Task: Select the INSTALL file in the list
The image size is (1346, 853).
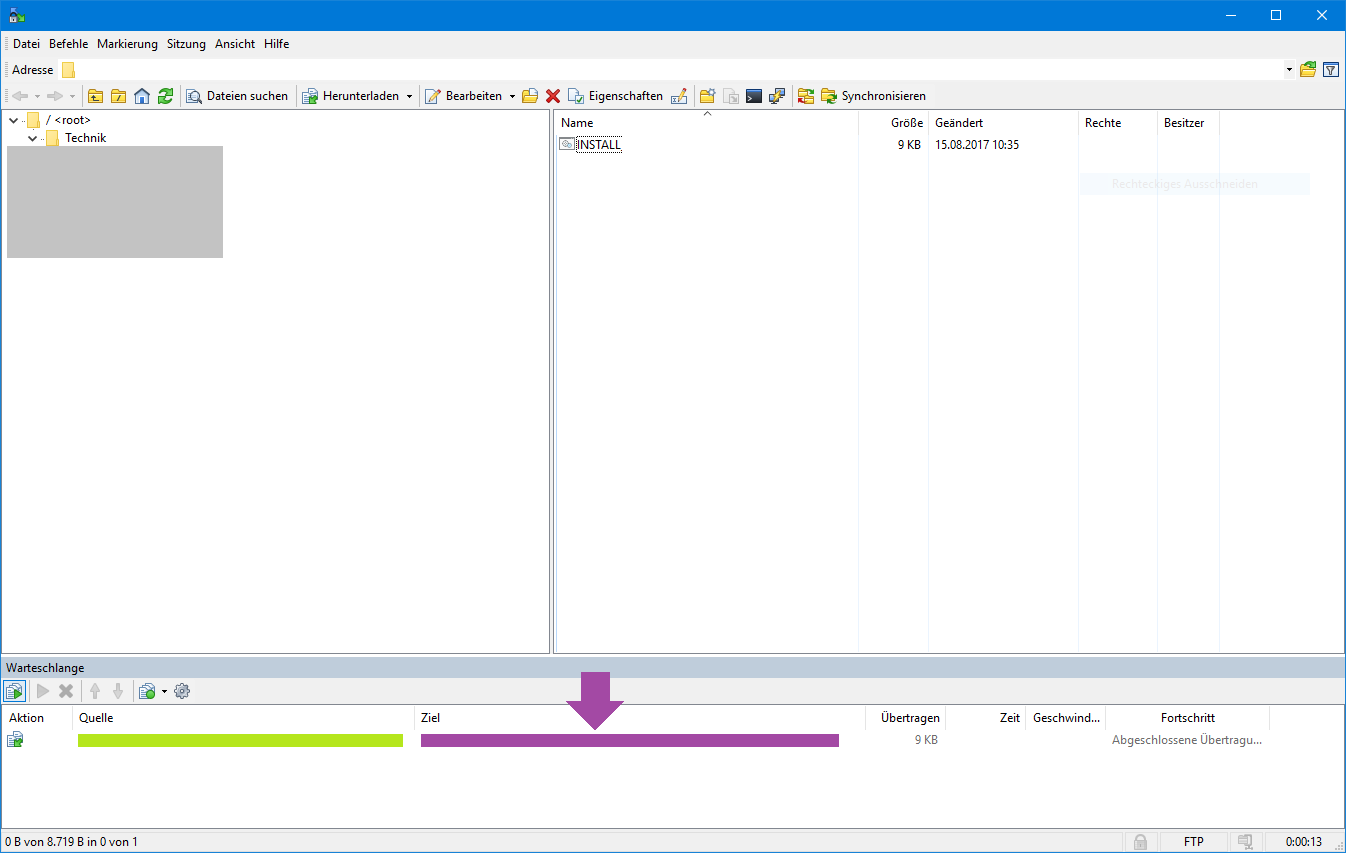Action: (x=598, y=145)
